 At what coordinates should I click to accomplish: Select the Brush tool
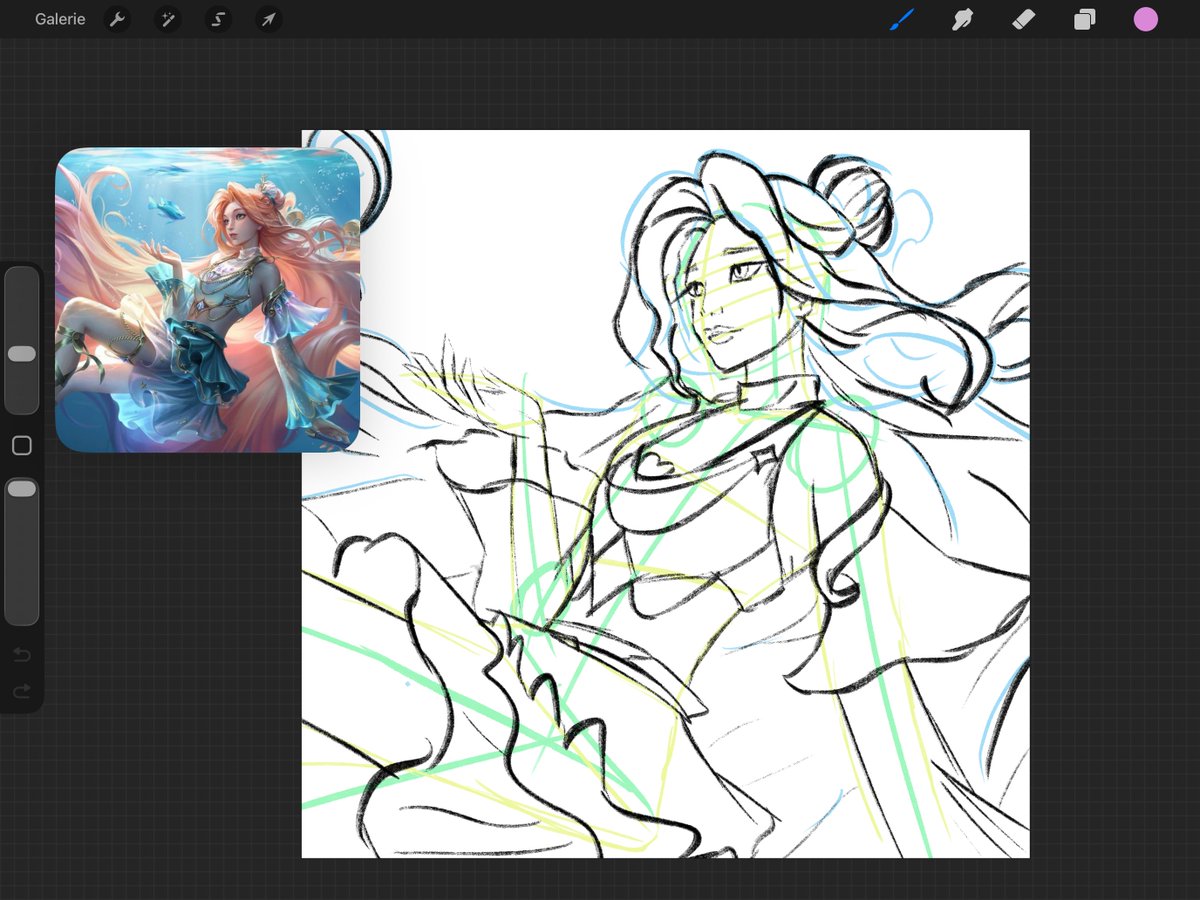[x=902, y=19]
